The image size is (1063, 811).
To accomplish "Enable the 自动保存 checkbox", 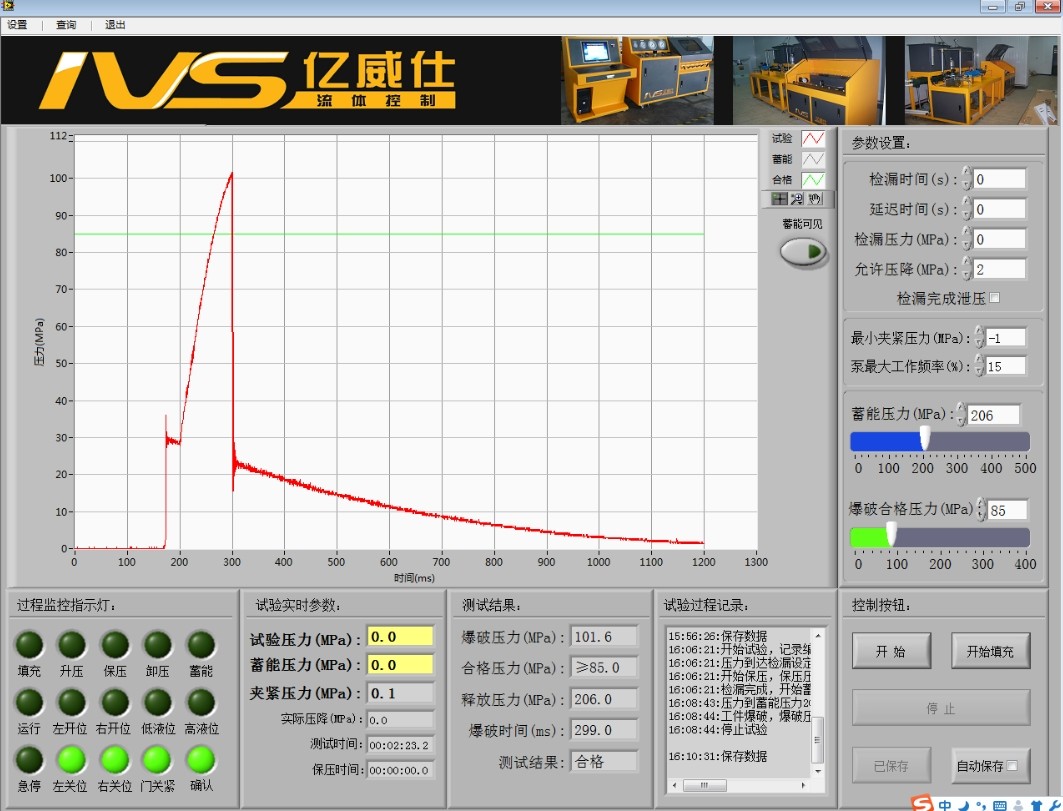I will [x=1012, y=766].
